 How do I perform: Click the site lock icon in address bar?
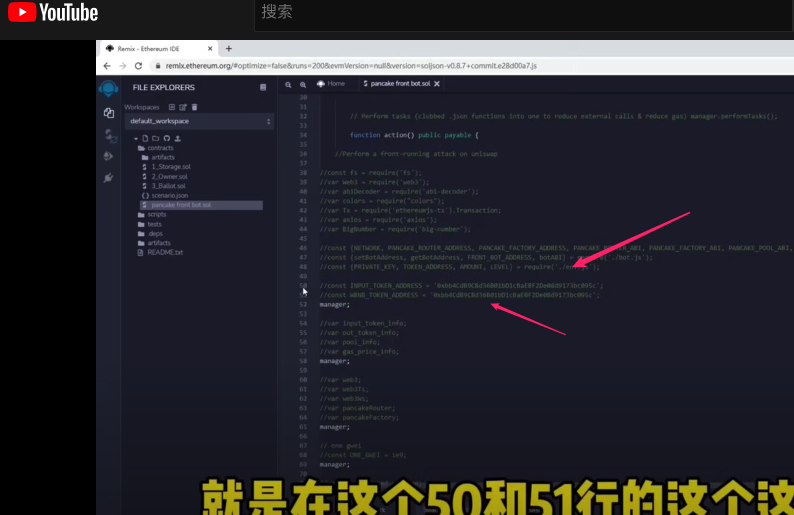pyautogui.click(x=157, y=66)
